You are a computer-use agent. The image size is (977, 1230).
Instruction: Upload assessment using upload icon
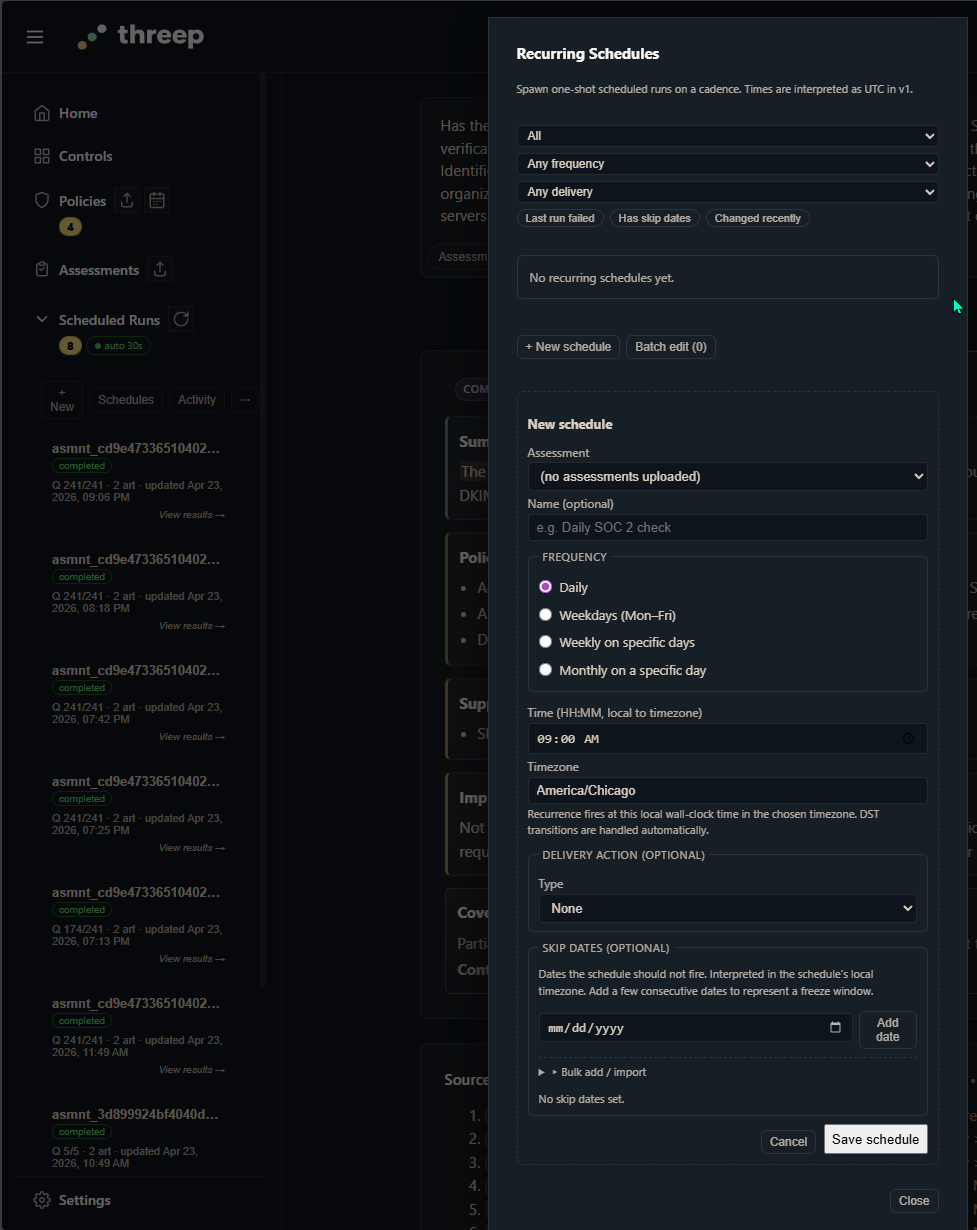point(160,269)
